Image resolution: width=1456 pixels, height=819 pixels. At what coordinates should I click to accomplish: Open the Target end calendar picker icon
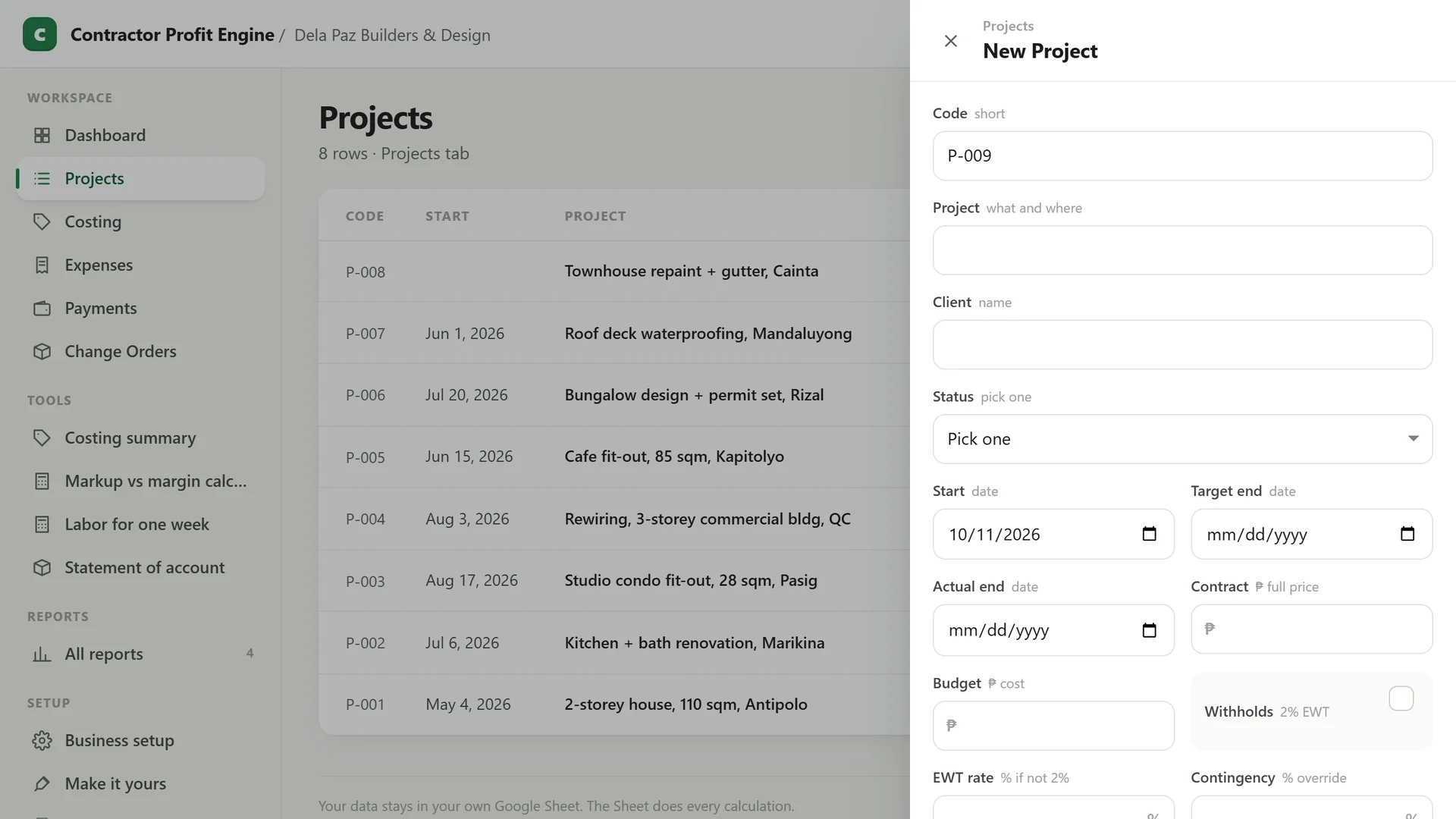click(1407, 534)
